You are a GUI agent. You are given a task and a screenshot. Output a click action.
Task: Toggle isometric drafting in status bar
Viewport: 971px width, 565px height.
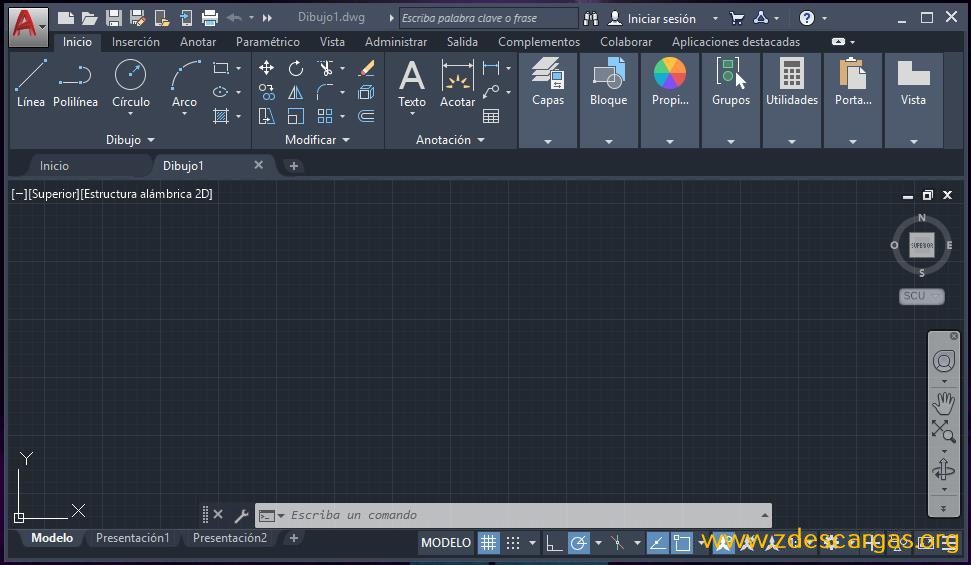click(x=617, y=543)
